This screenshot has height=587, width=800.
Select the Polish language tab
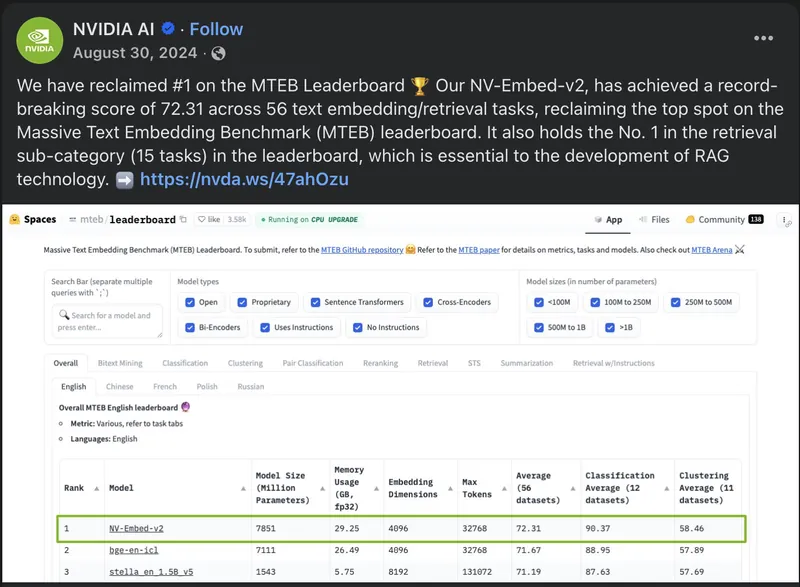(207, 387)
